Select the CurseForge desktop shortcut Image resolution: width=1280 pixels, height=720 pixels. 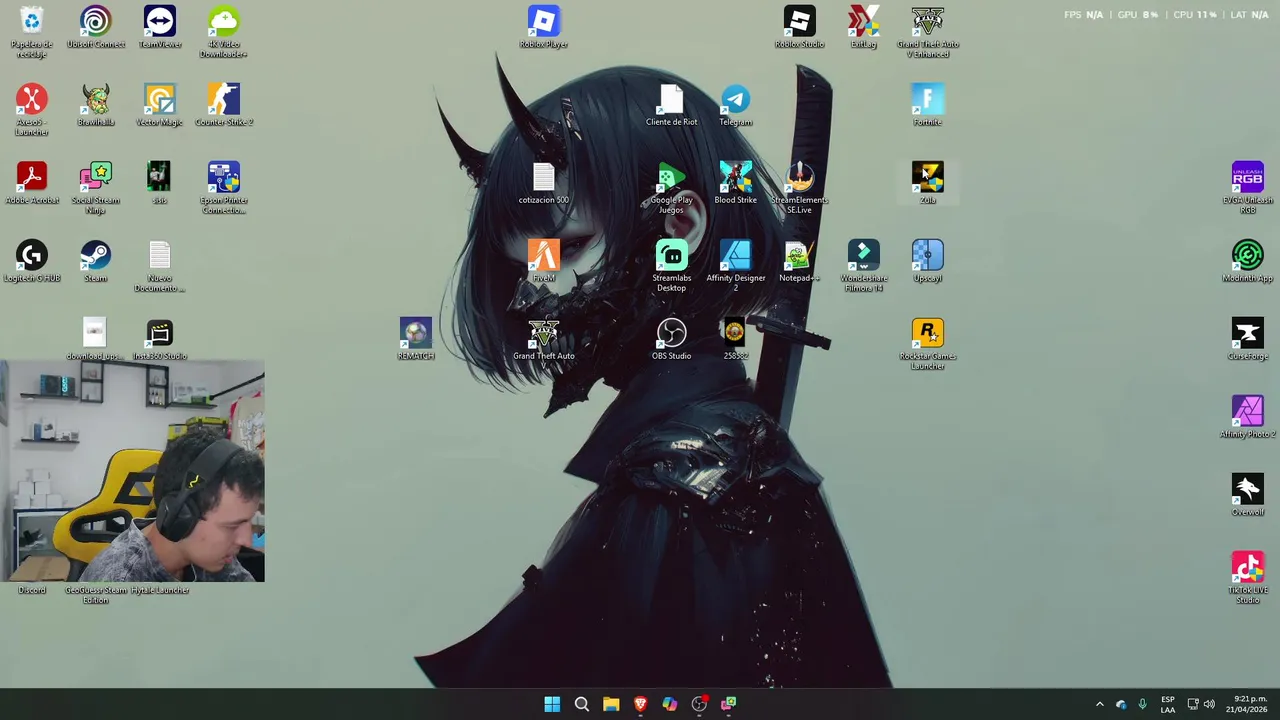[1248, 339]
